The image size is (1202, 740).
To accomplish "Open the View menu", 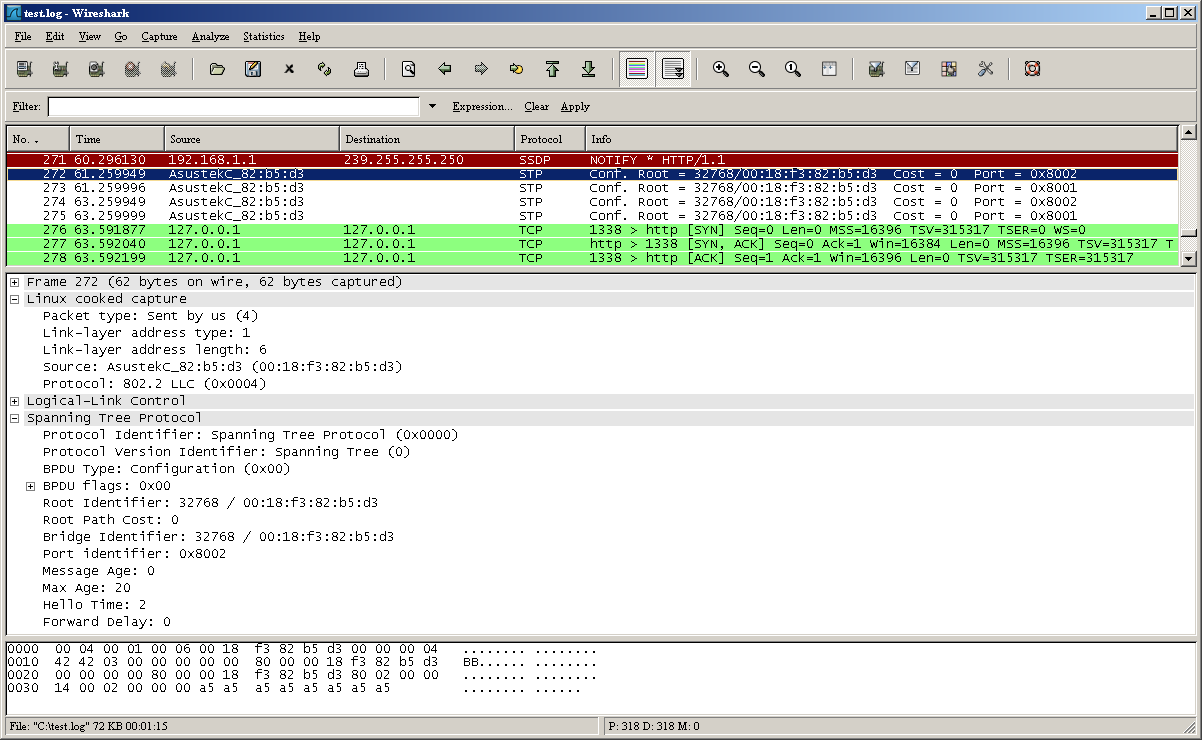I will coord(90,36).
